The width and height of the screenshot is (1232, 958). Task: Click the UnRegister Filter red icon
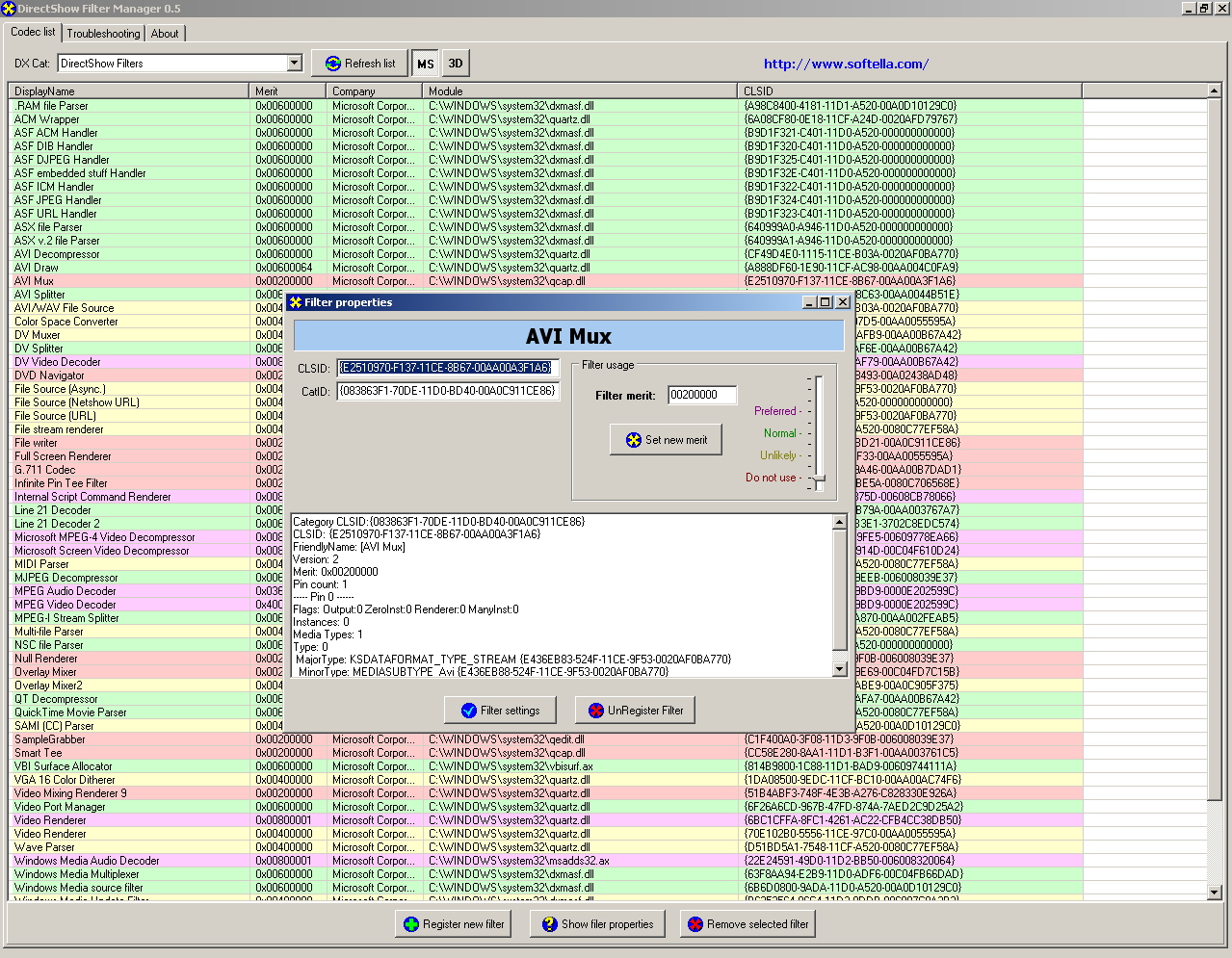[x=595, y=711]
